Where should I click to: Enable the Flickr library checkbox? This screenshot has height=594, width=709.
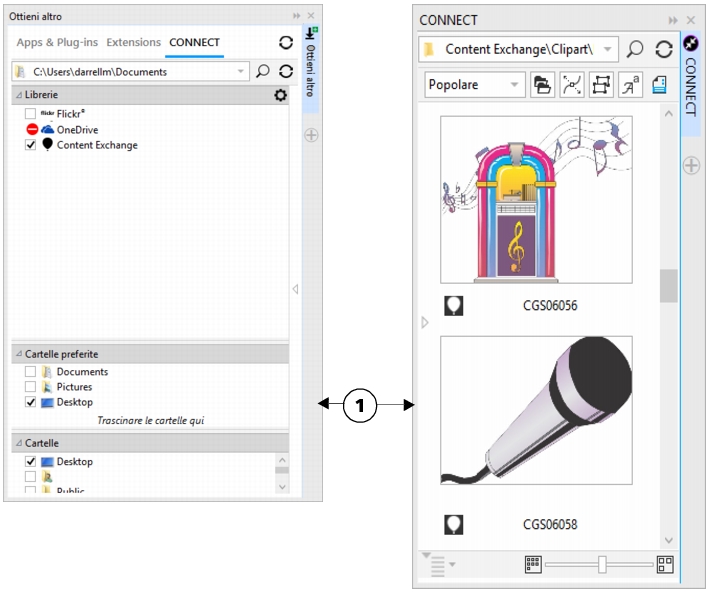click(x=31, y=114)
